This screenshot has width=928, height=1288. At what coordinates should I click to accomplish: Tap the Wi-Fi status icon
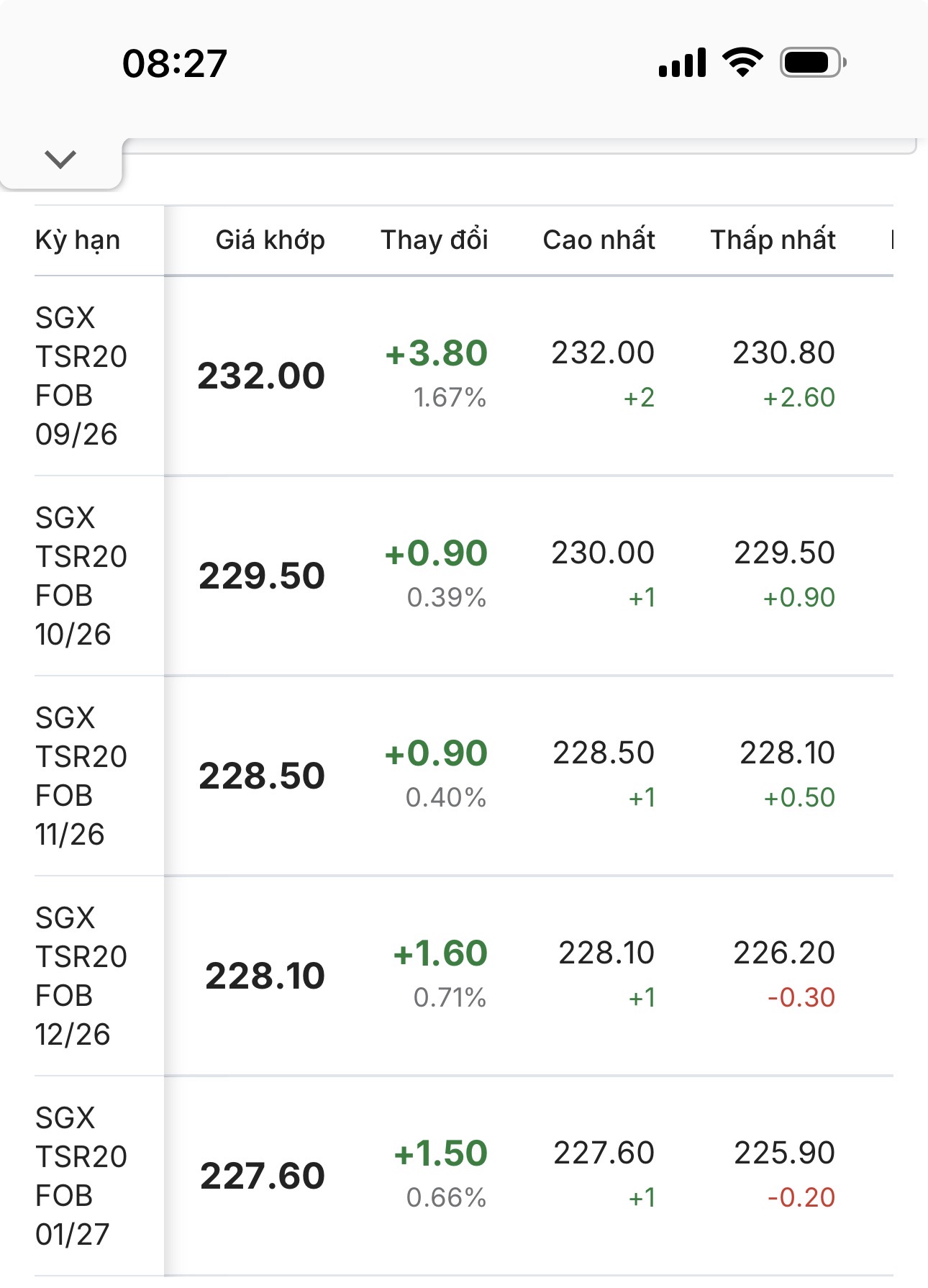743,62
